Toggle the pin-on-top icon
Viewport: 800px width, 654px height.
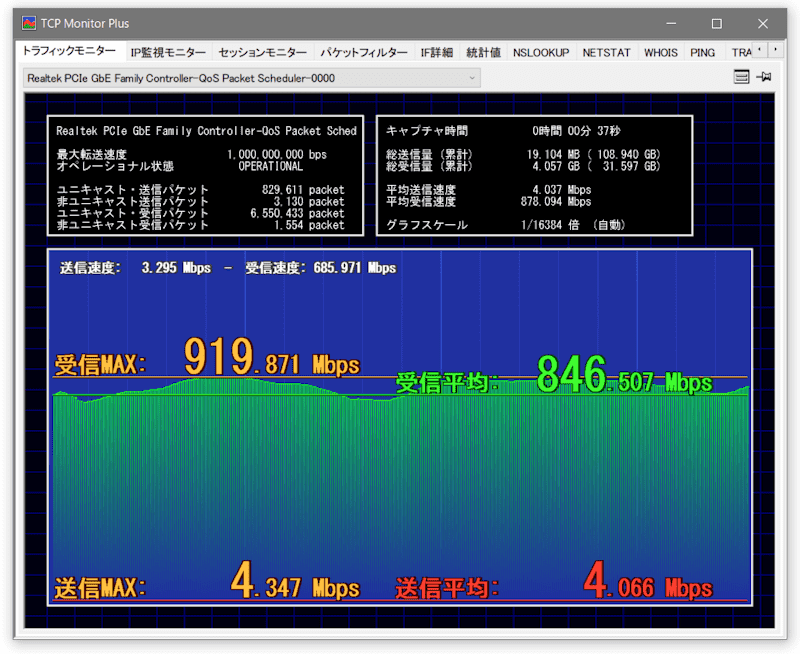(x=764, y=77)
